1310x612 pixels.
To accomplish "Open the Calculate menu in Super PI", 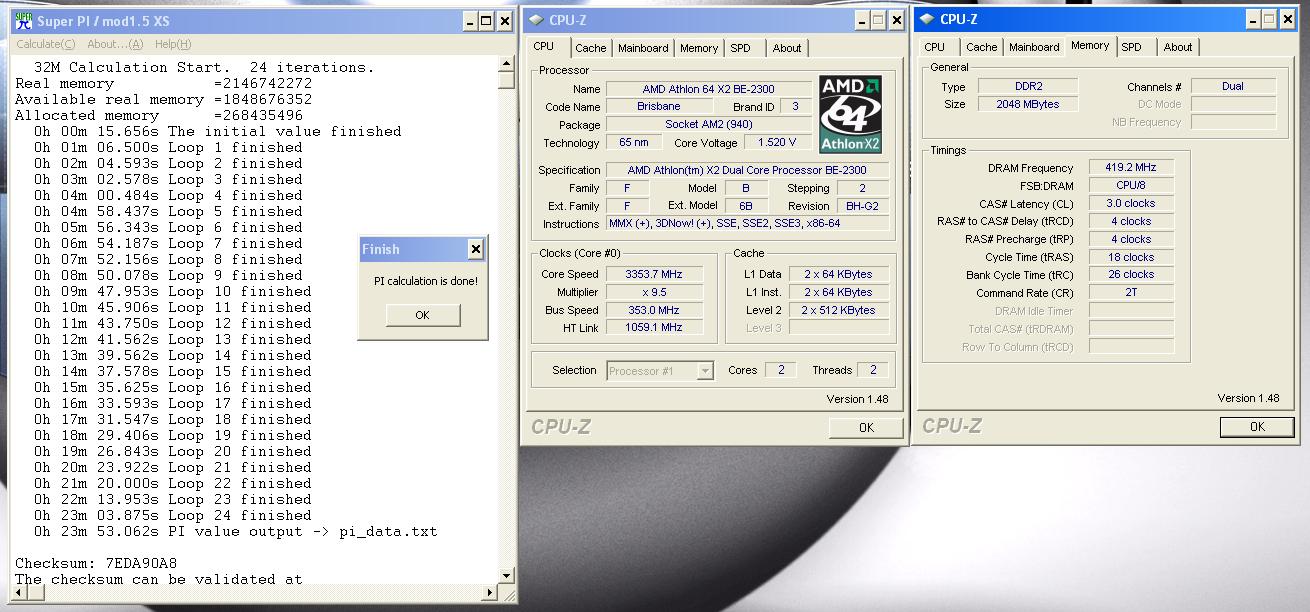I will (x=45, y=44).
